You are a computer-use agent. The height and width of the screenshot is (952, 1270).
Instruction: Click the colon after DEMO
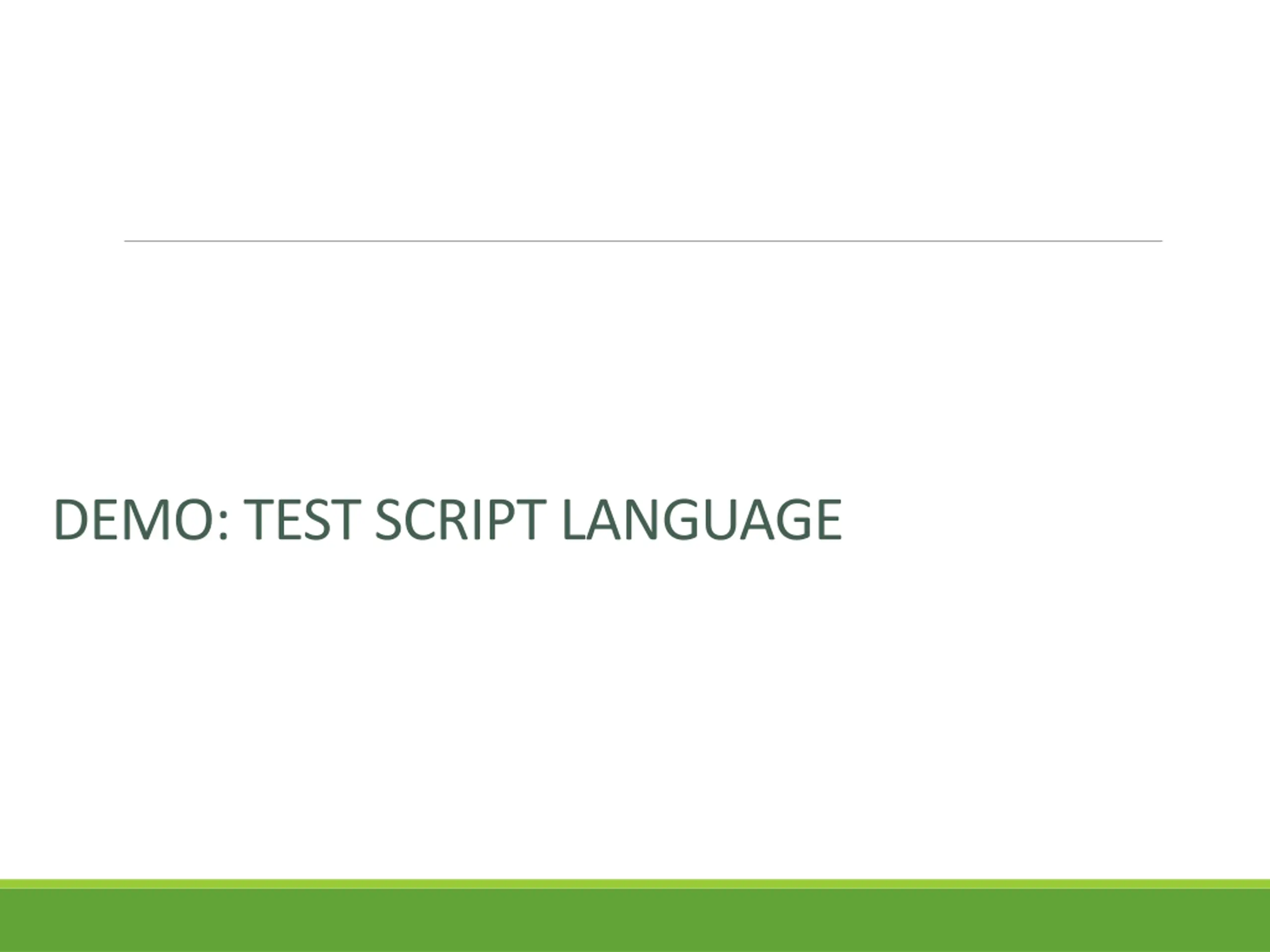224,525
